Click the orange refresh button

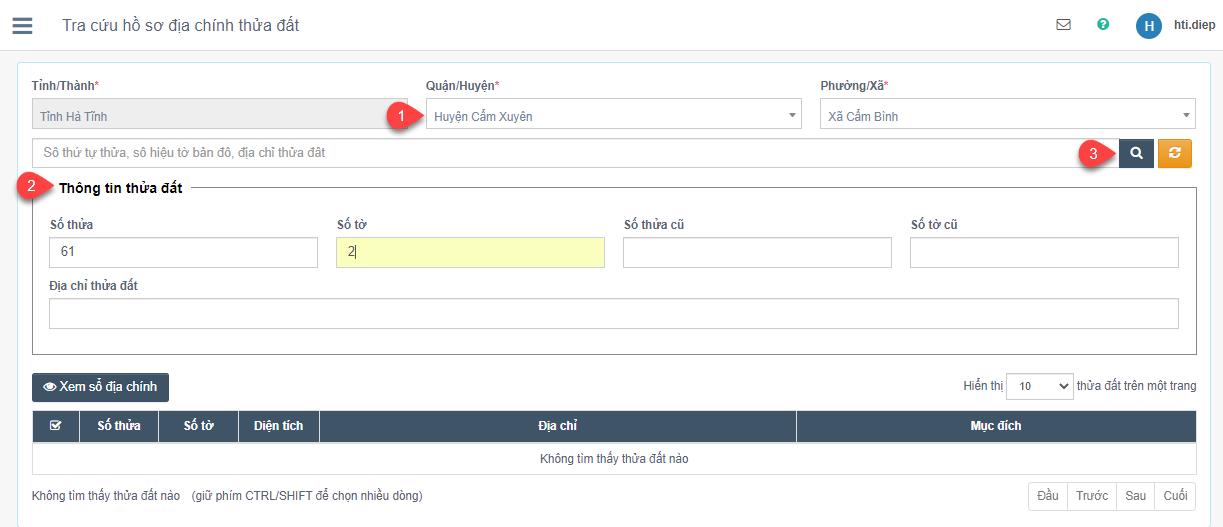pos(1175,153)
